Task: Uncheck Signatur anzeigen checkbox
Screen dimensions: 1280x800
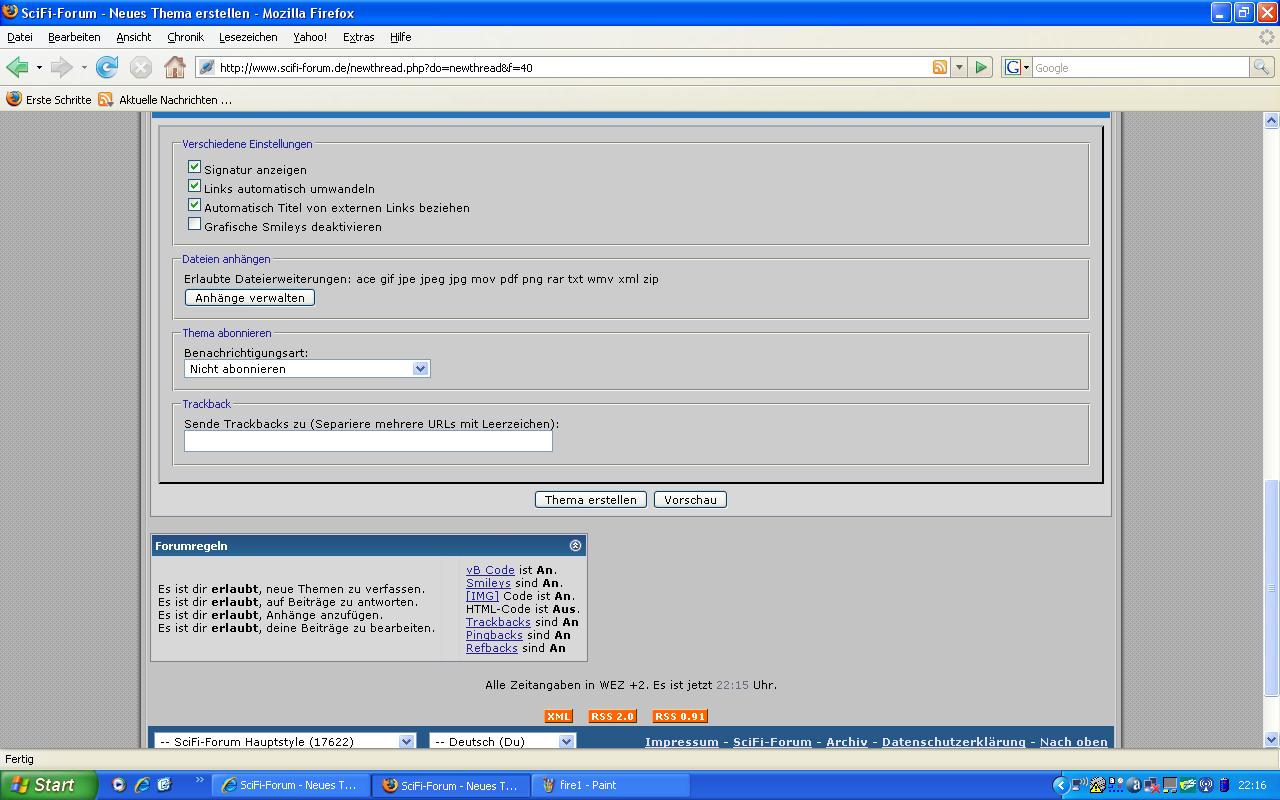Action: point(195,167)
